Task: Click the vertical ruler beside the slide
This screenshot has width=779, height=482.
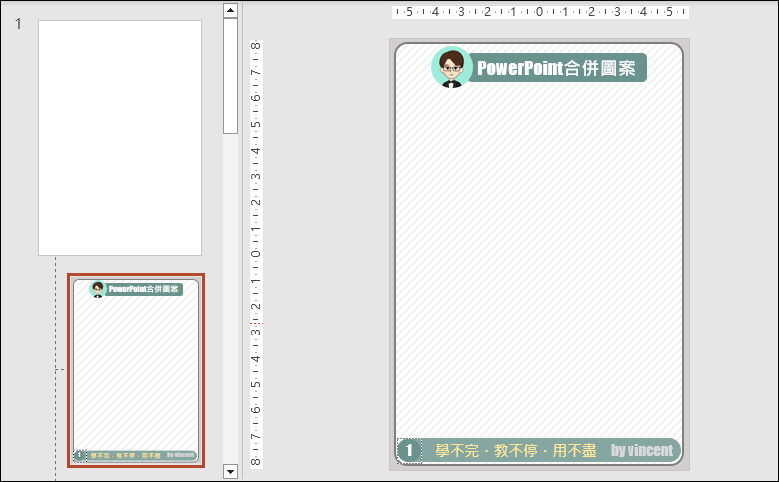Action: [x=256, y=254]
